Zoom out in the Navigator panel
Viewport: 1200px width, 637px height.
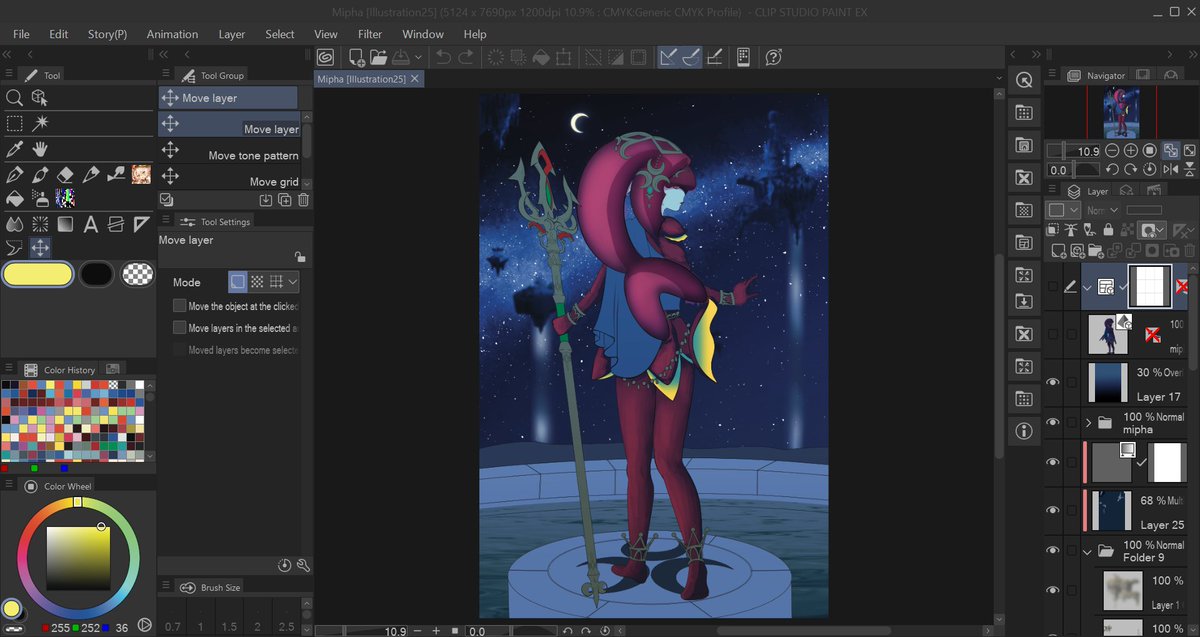pyautogui.click(x=1114, y=151)
